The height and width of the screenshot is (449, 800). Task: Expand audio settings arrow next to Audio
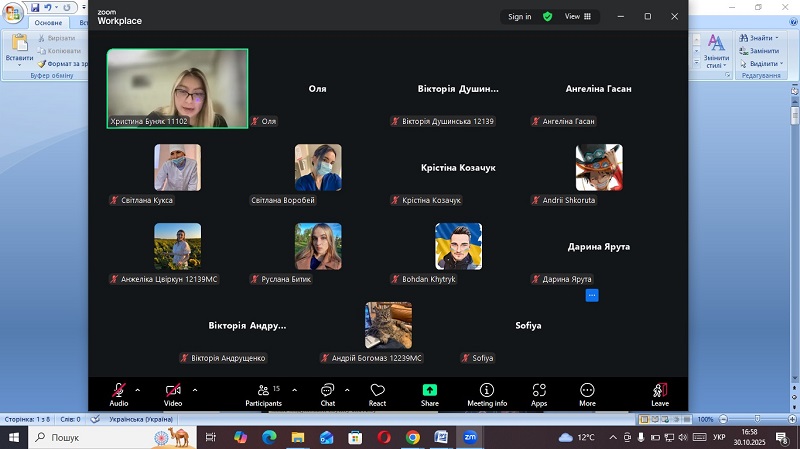(x=137, y=389)
